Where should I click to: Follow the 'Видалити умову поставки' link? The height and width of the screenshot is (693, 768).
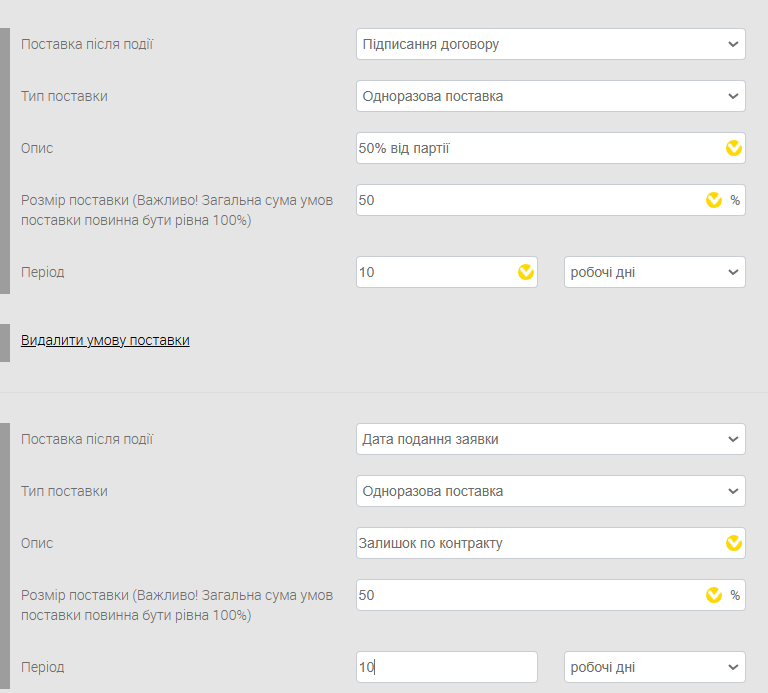[105, 340]
